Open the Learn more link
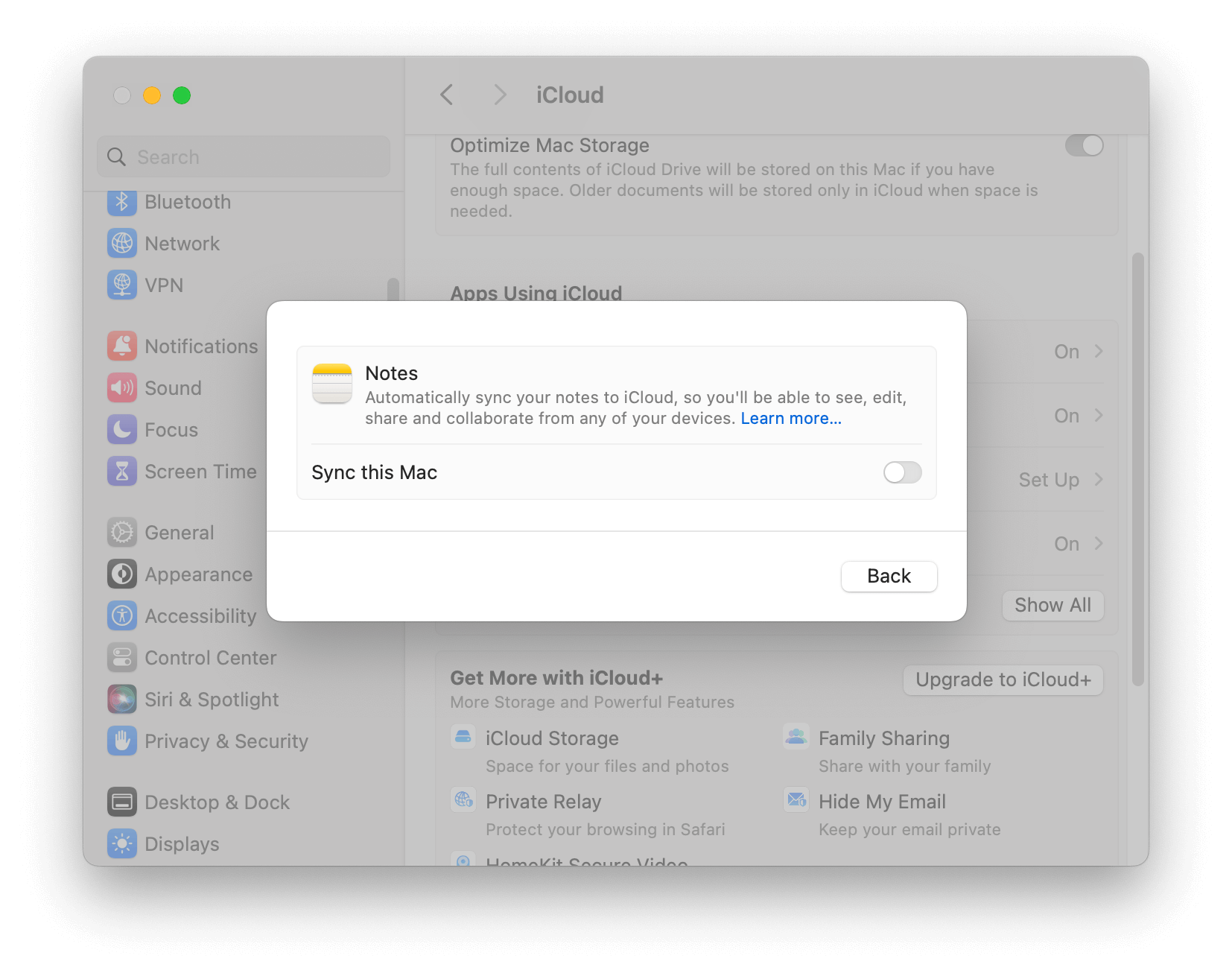Image resolution: width=1232 pixels, height=976 pixels. (x=791, y=419)
